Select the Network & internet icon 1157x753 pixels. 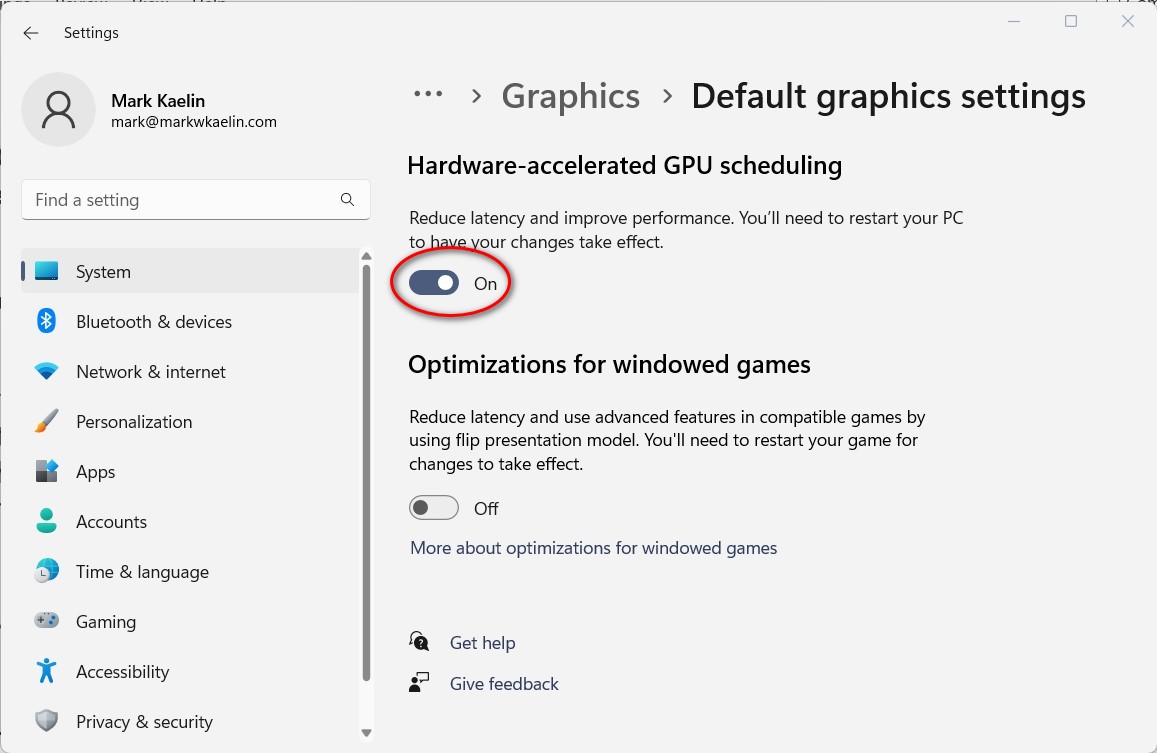pos(46,371)
